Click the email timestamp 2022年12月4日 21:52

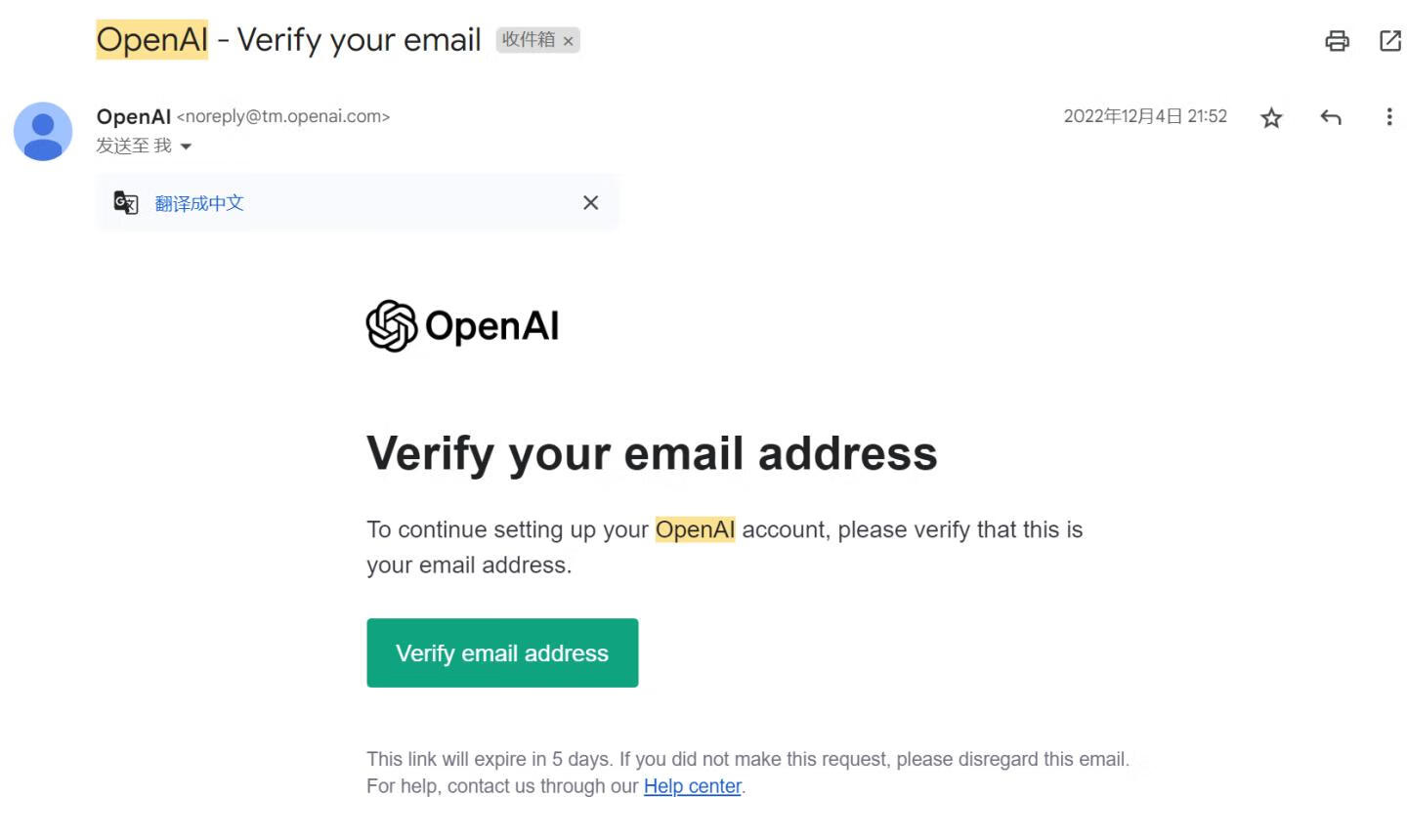(1144, 116)
